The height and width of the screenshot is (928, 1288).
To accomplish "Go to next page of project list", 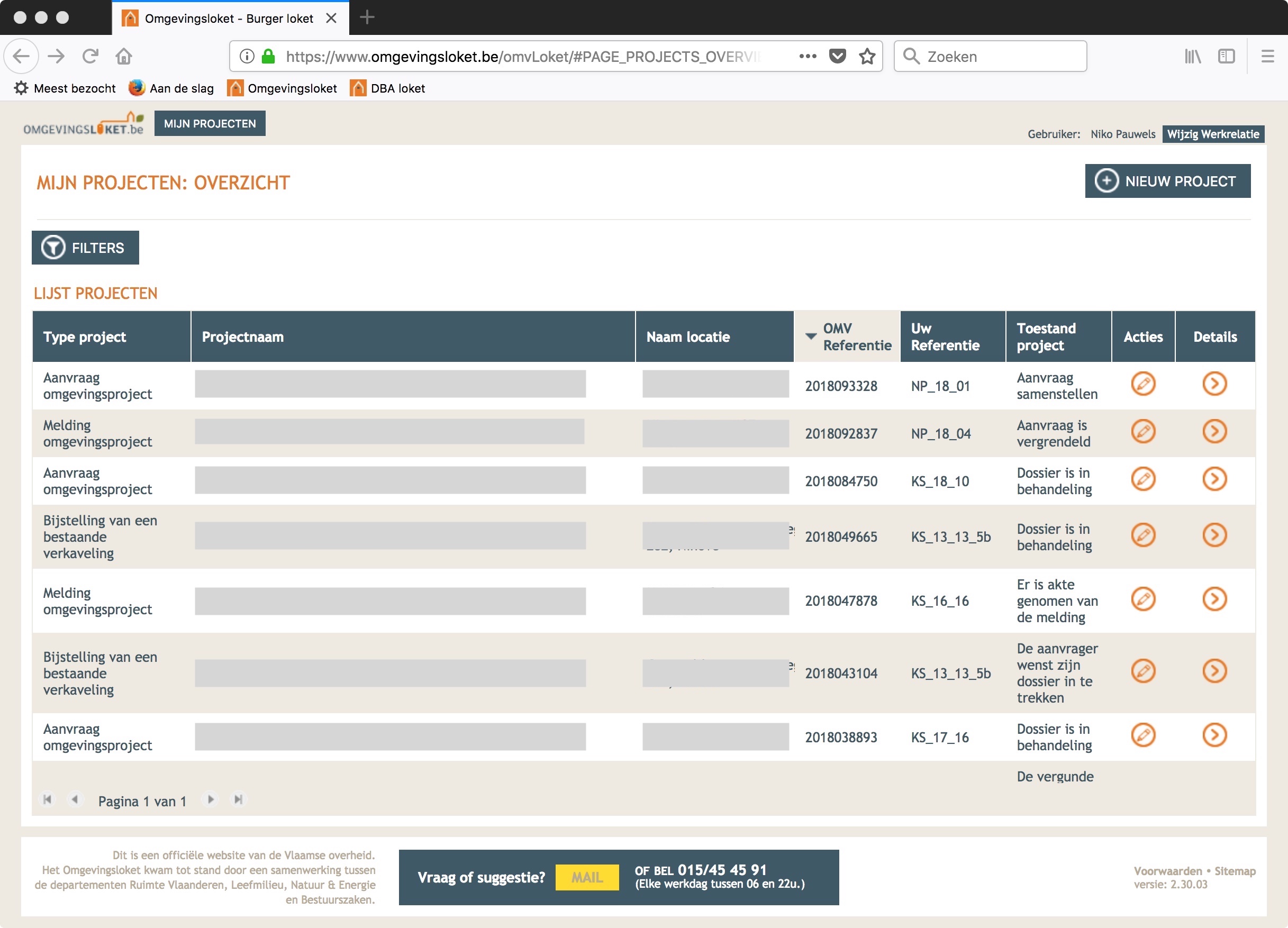I will (211, 799).
